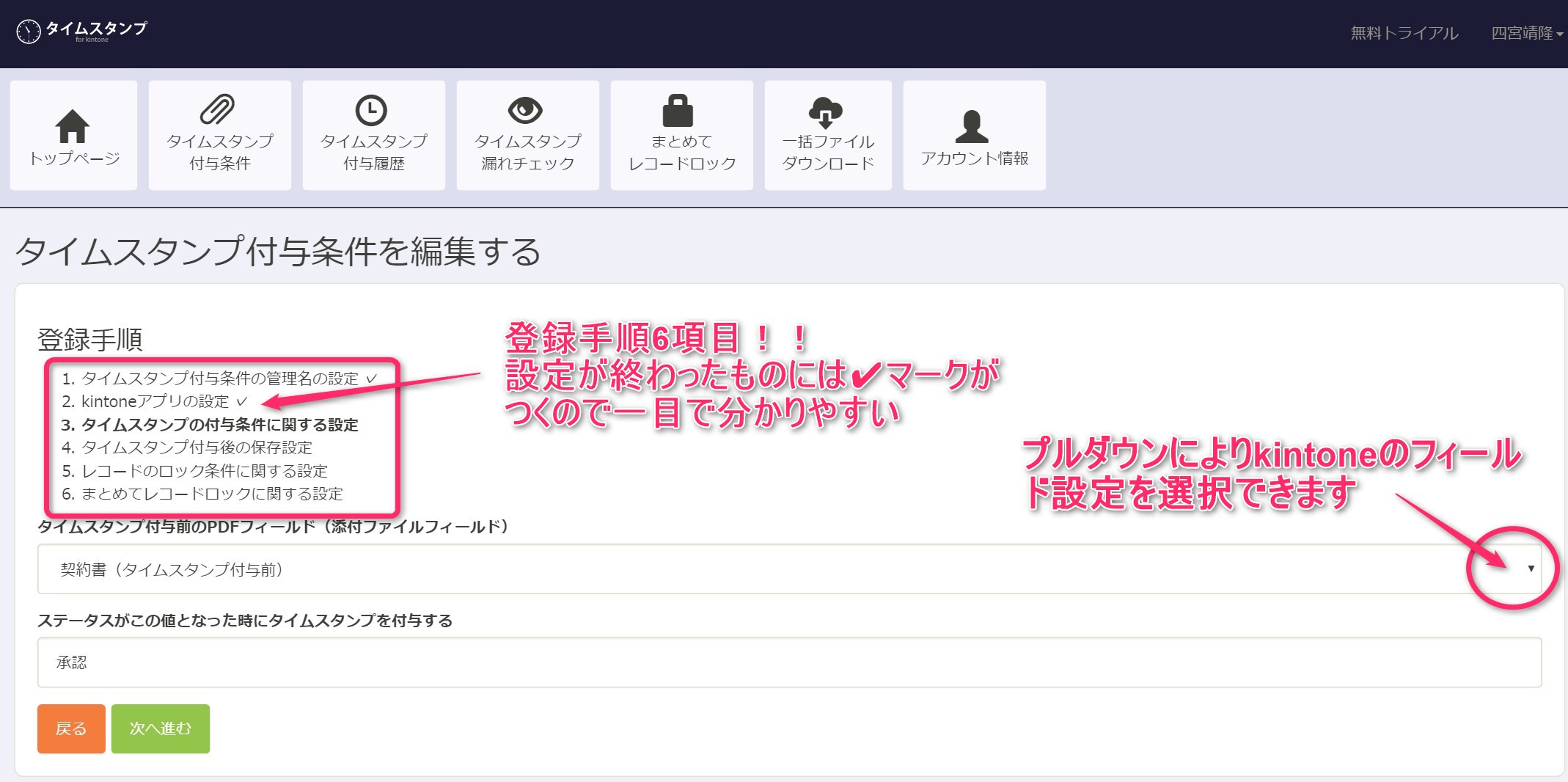The width and height of the screenshot is (1568, 782).
Task: Open 一括ファイルダウンロード cloud download icon tile
Action: coord(828,136)
